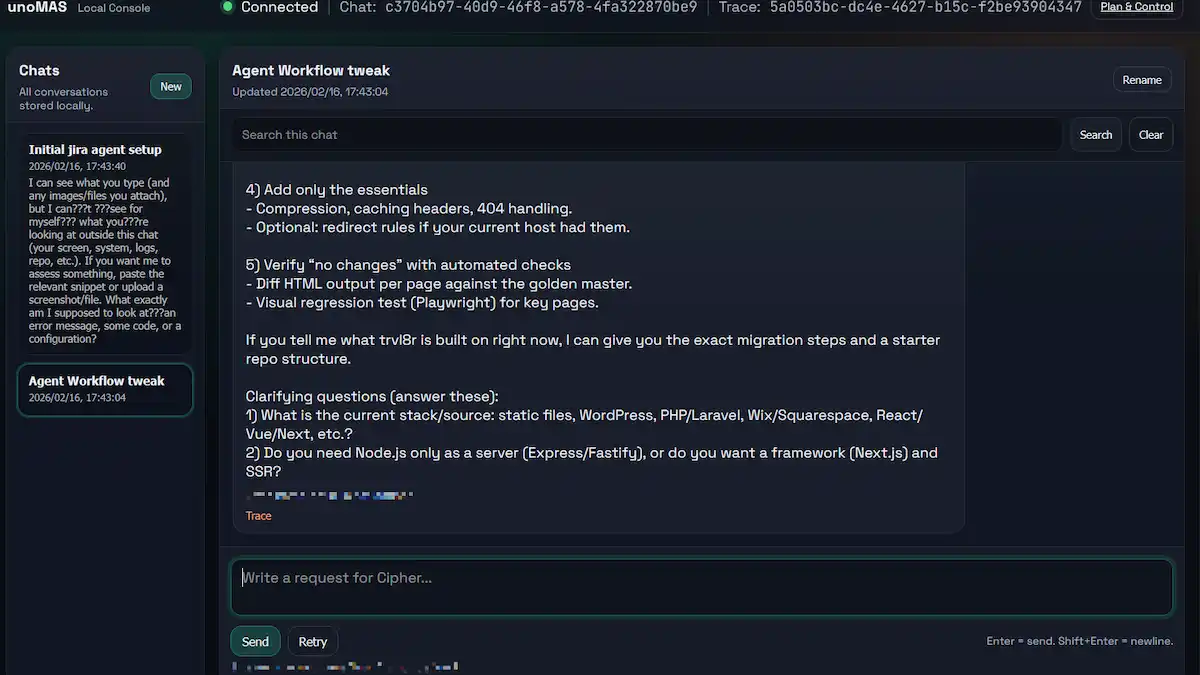Retry the last request
The image size is (1200, 675).
click(313, 642)
